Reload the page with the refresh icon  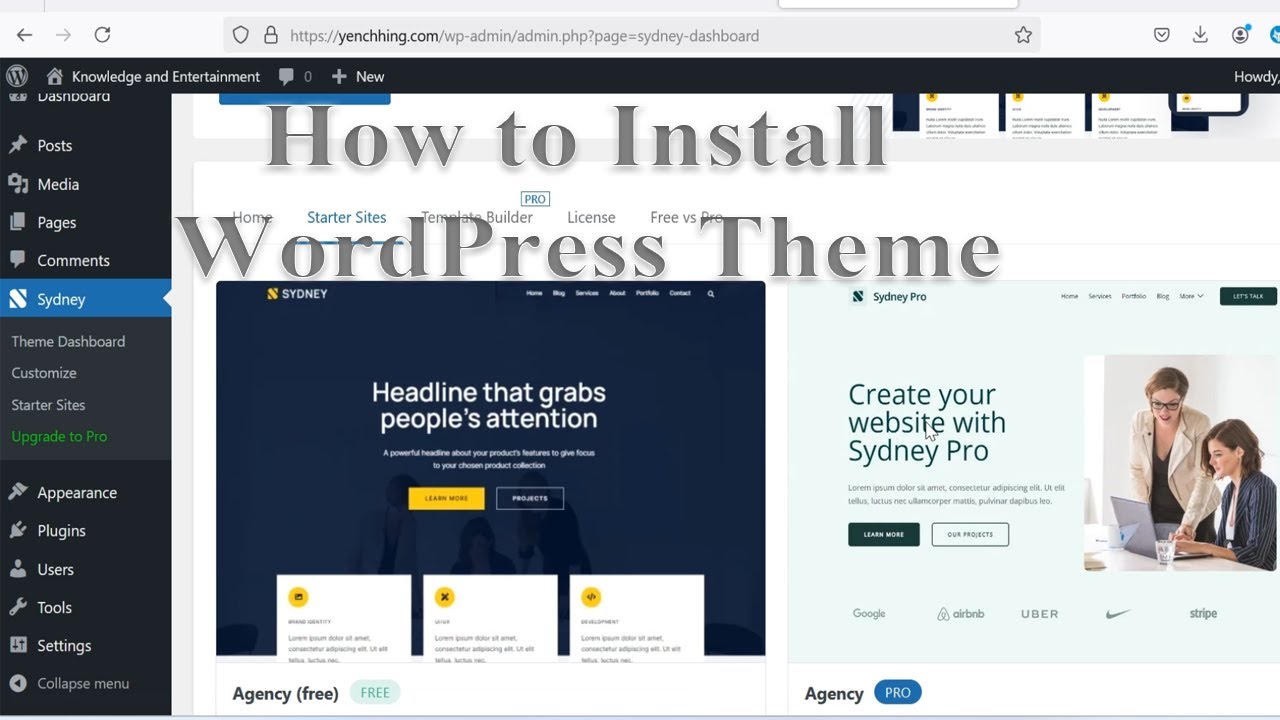(102, 35)
